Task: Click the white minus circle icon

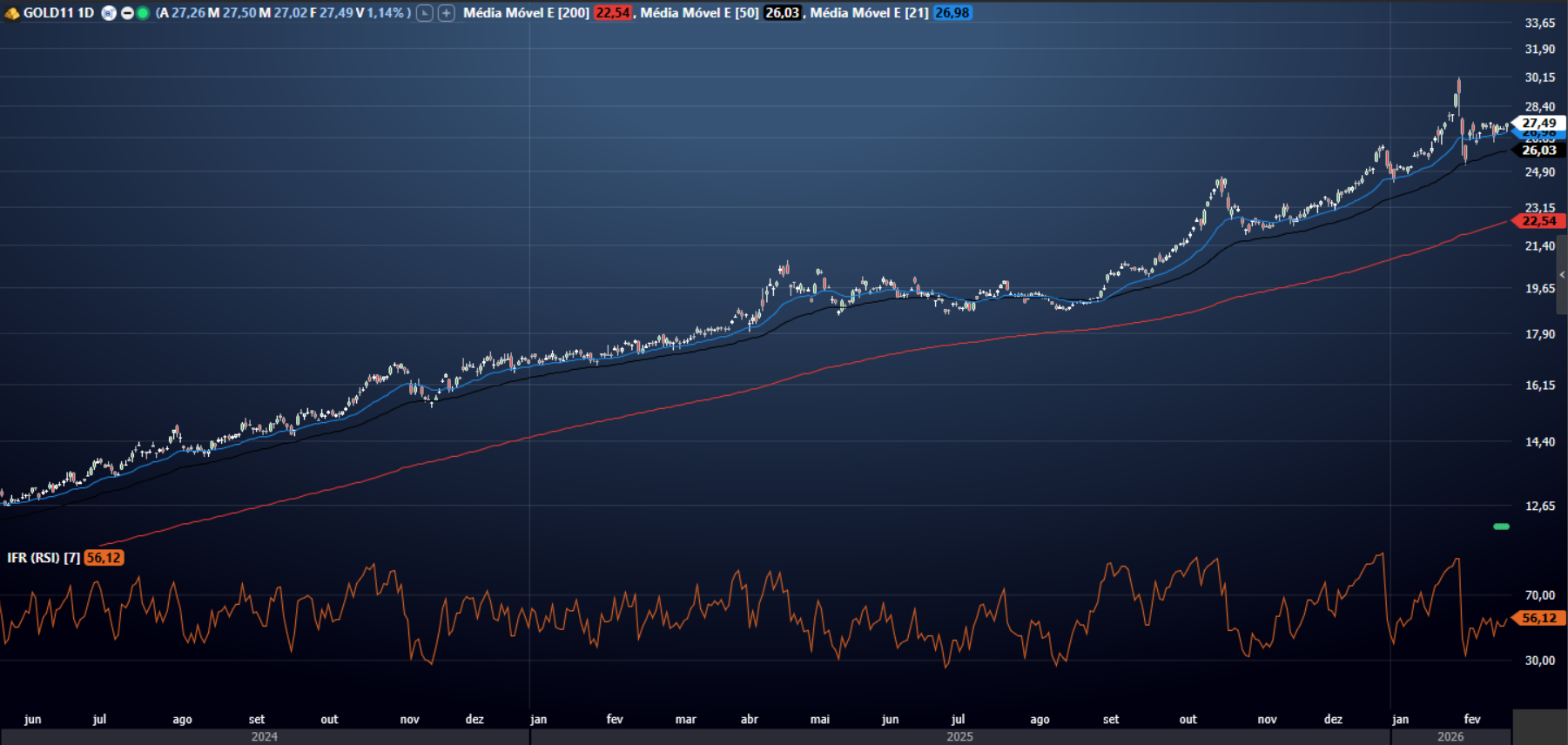Action: tap(127, 13)
